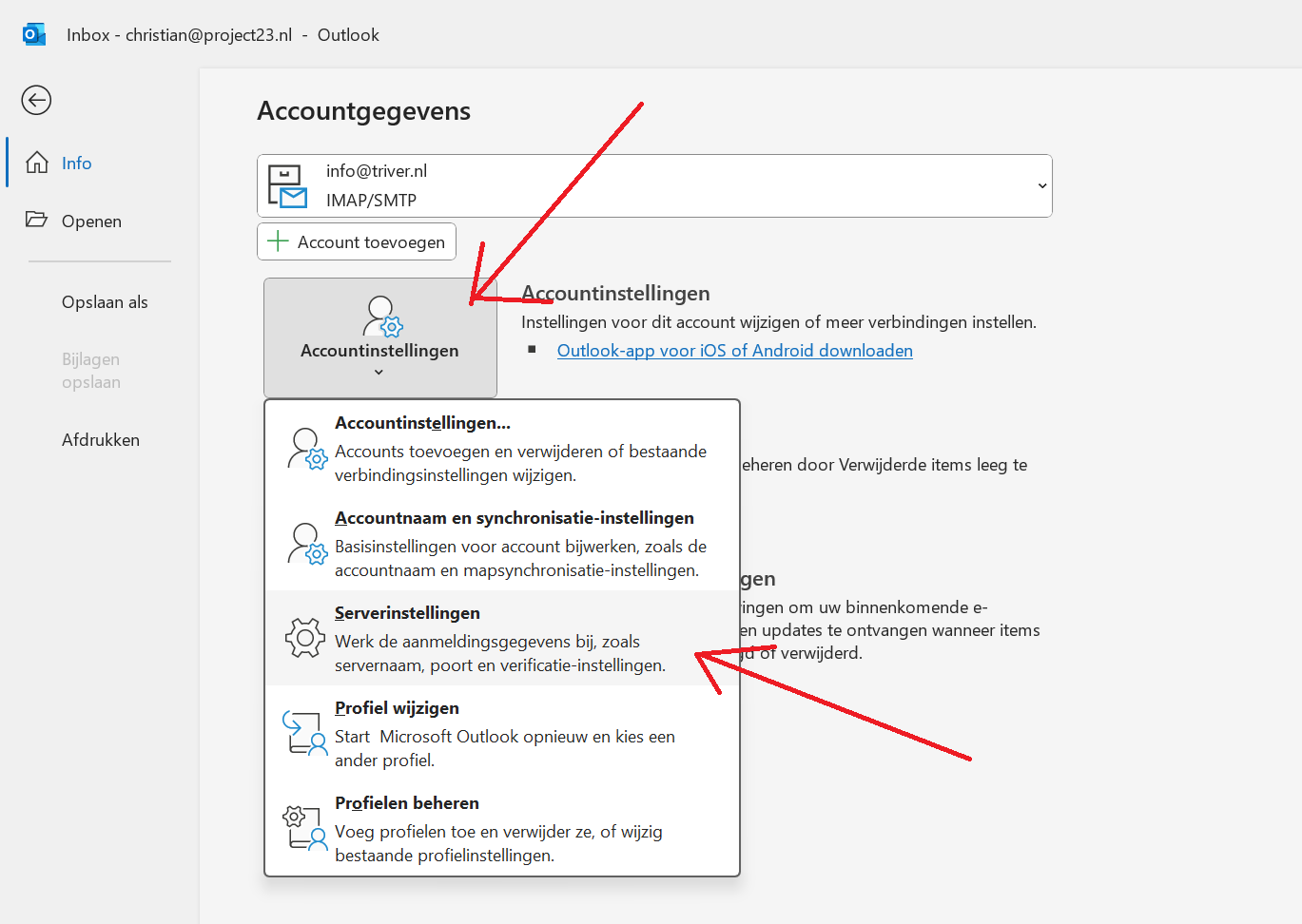Click the Accountinstellingen section heading text
The width and height of the screenshot is (1302, 924).
tap(615, 294)
